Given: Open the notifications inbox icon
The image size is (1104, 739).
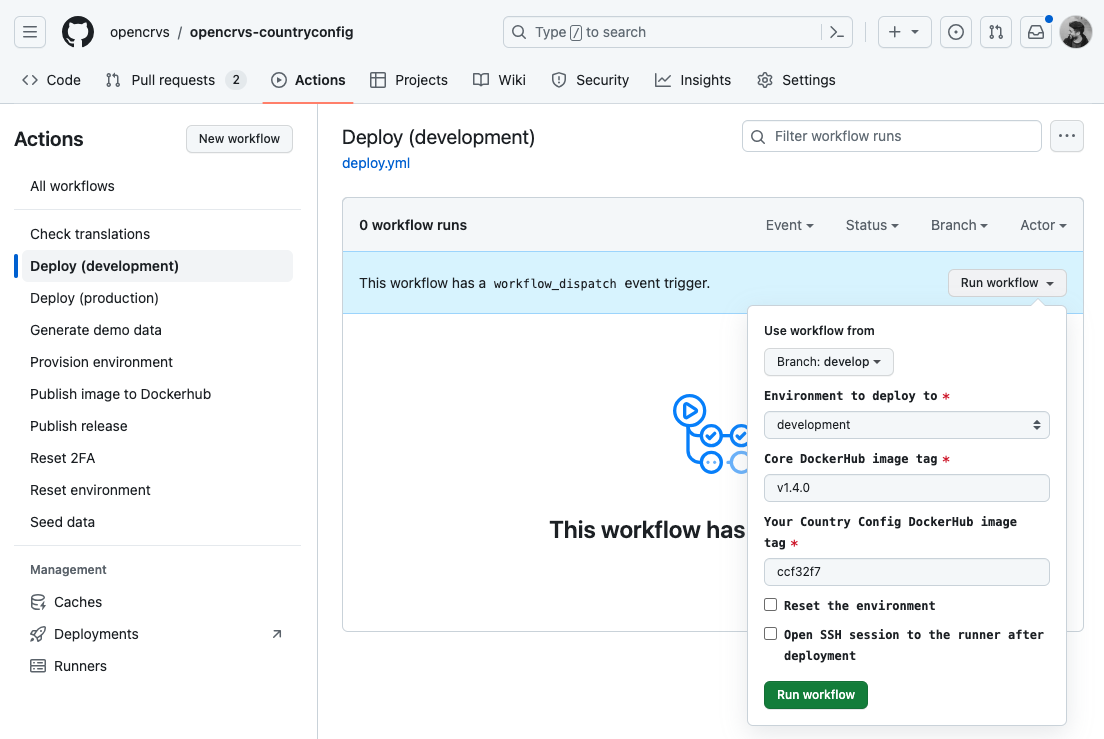Looking at the screenshot, I should [1036, 32].
